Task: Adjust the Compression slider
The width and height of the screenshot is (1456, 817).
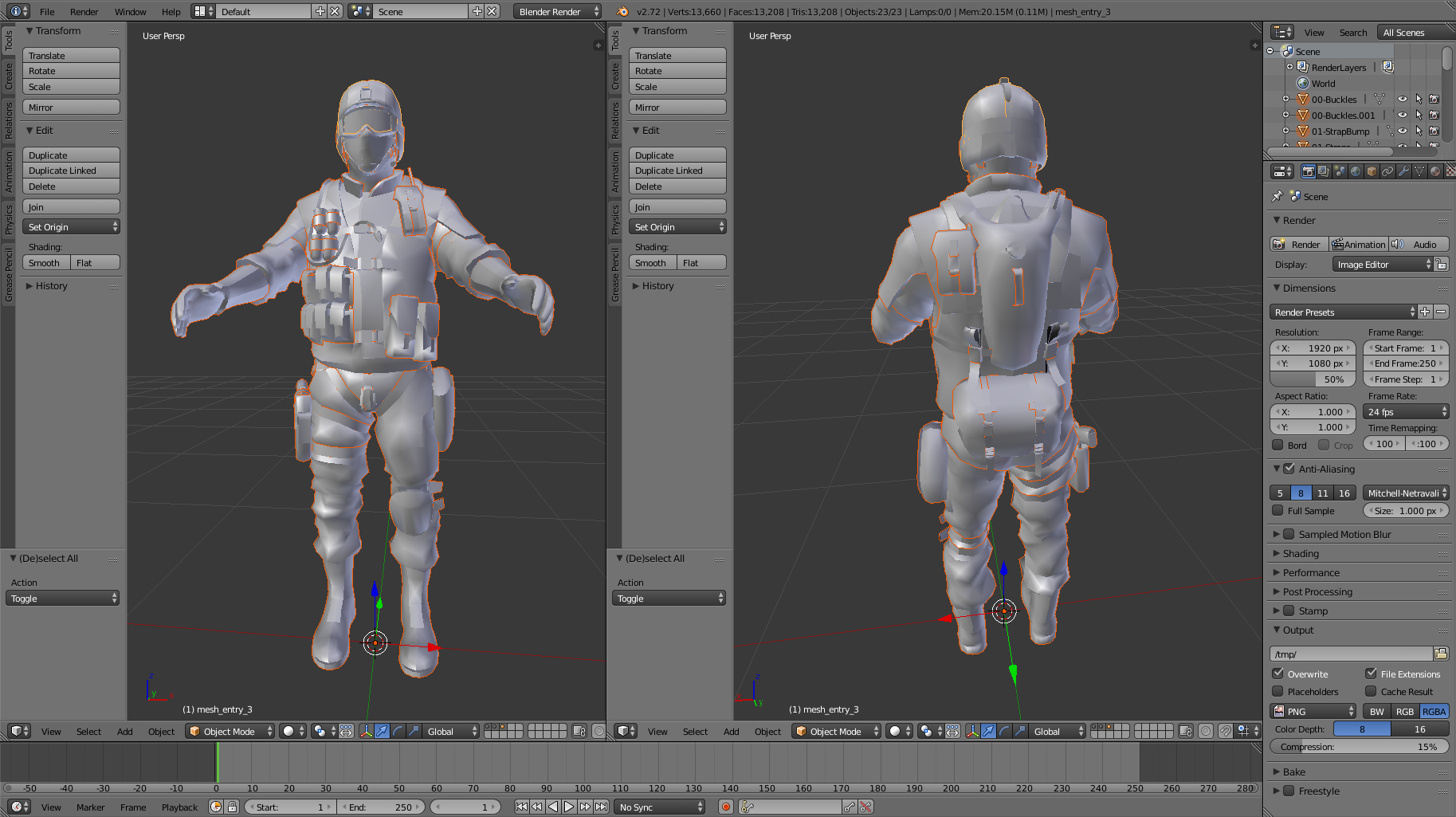Action: (x=1359, y=747)
